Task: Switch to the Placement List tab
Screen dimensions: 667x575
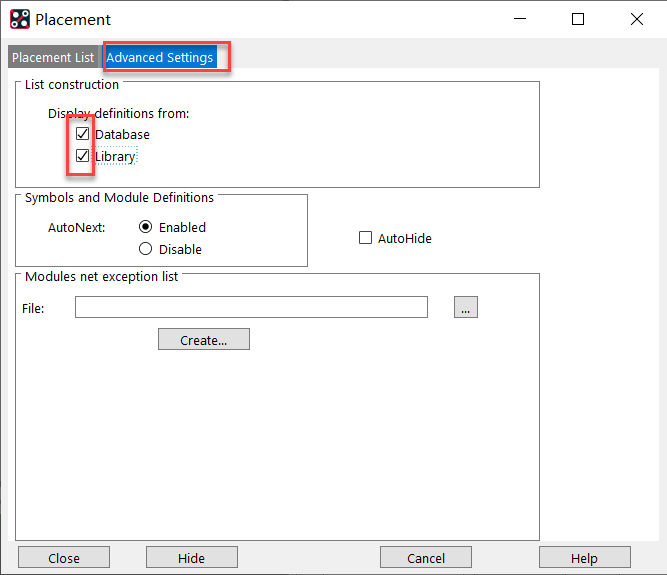Action: pos(53,57)
